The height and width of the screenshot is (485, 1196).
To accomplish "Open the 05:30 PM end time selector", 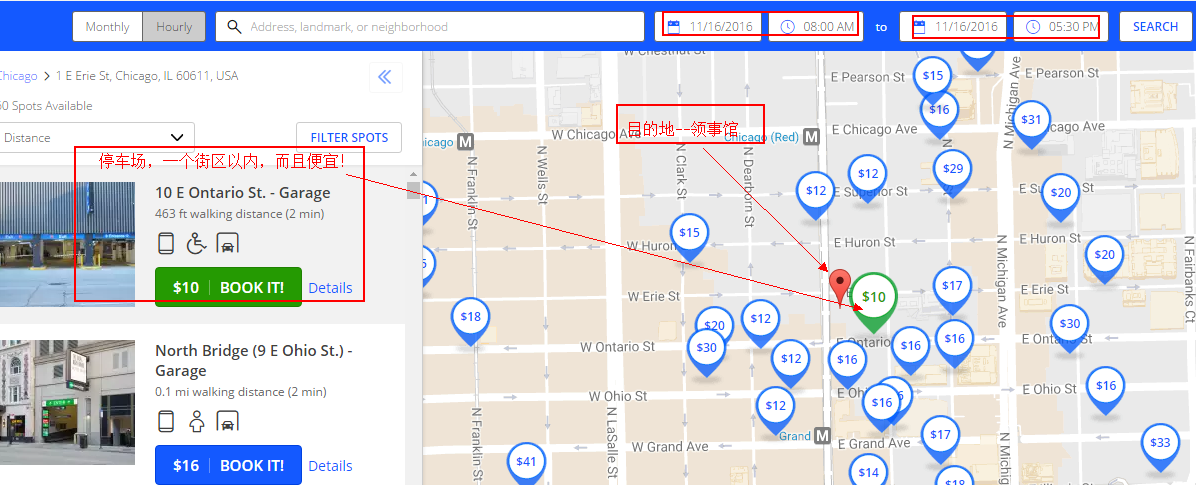I will point(1060,27).
